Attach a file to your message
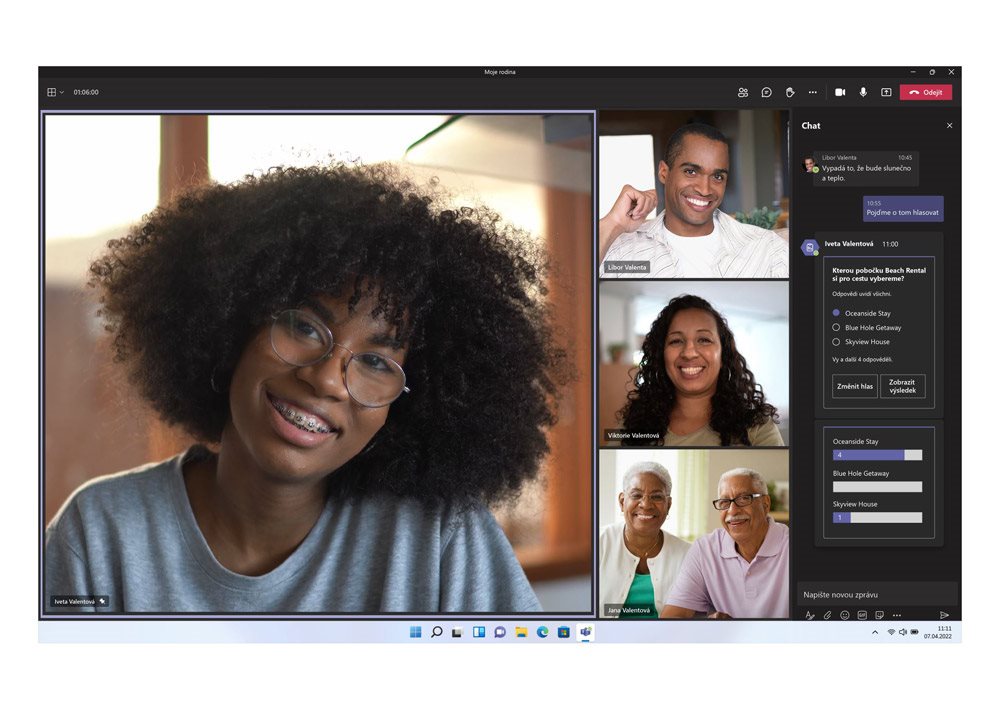Image resolution: width=1000 pixels, height=709 pixels. pyautogui.click(x=827, y=614)
